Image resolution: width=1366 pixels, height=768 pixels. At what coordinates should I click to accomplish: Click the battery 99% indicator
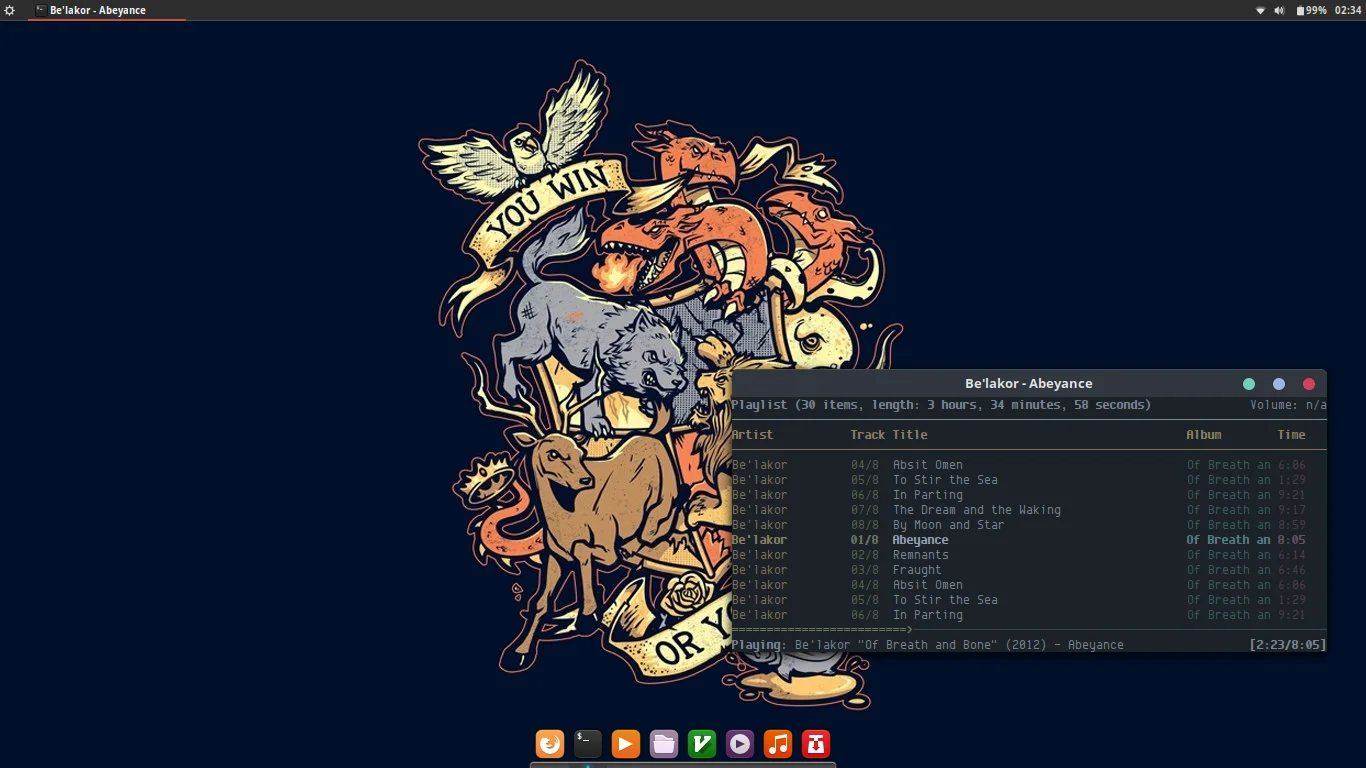click(x=1311, y=10)
